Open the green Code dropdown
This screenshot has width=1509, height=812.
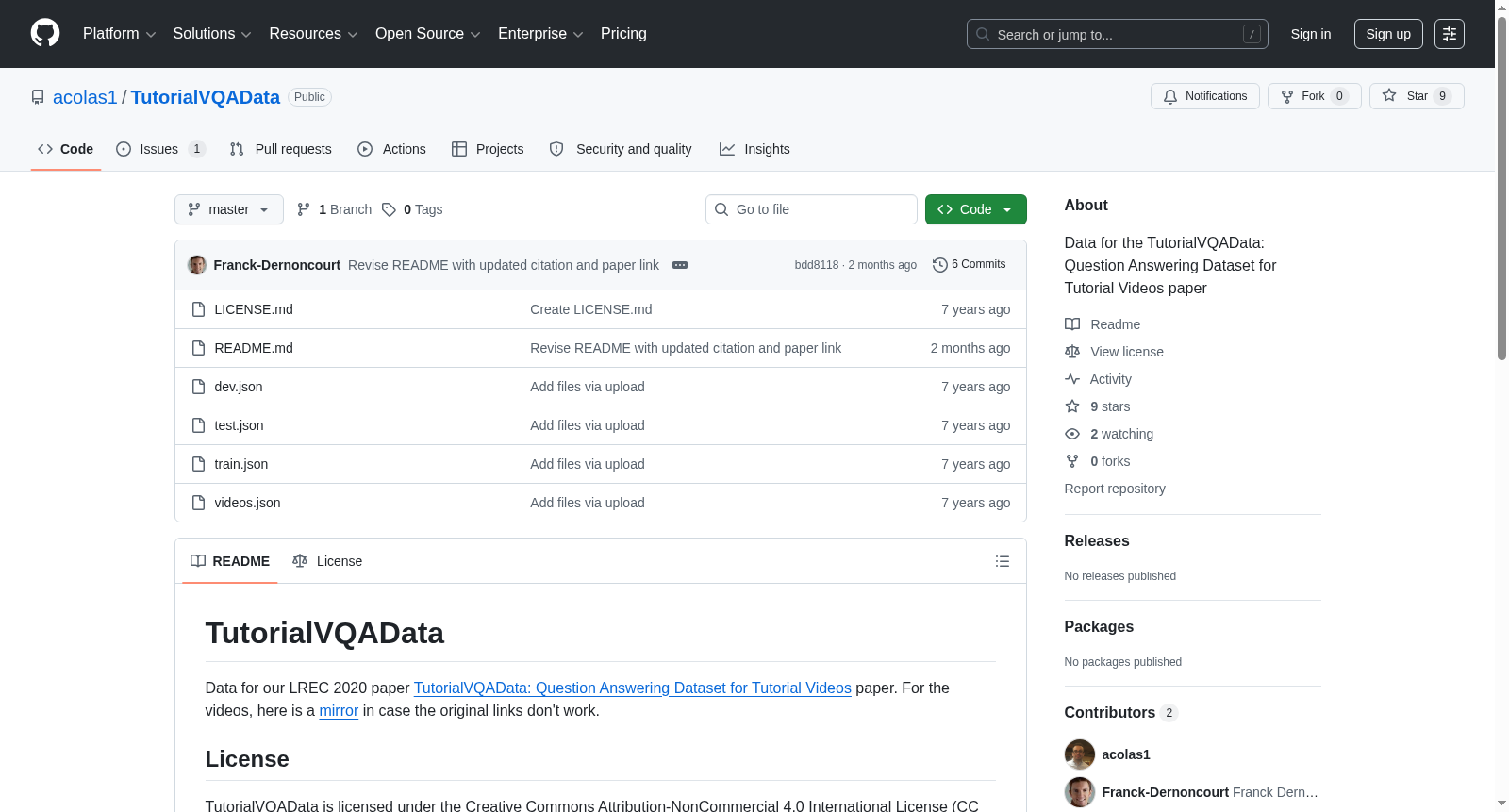pyautogui.click(x=976, y=209)
